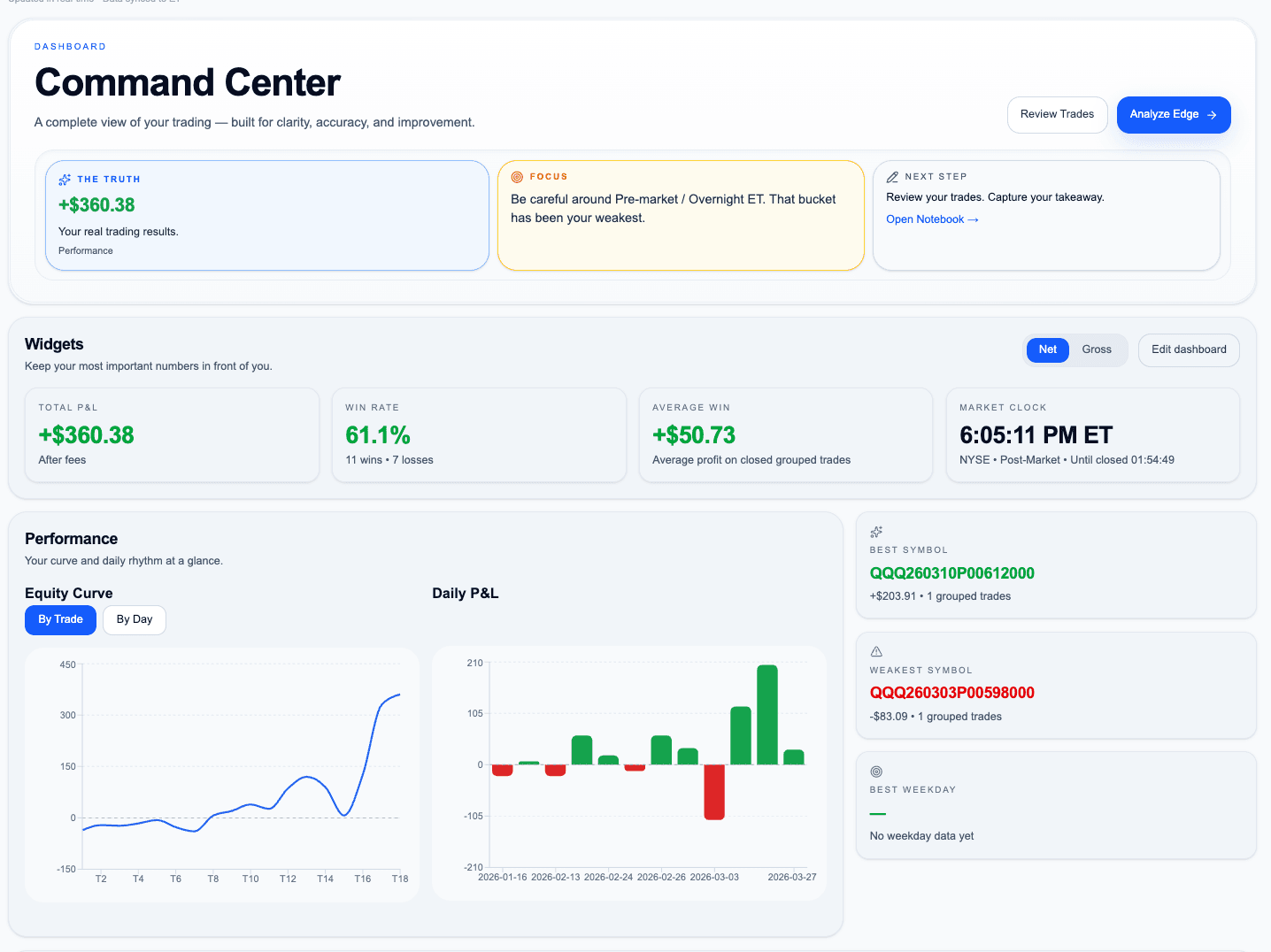
Task: Click best symbol QQQ260310P00612000
Action: (952, 573)
